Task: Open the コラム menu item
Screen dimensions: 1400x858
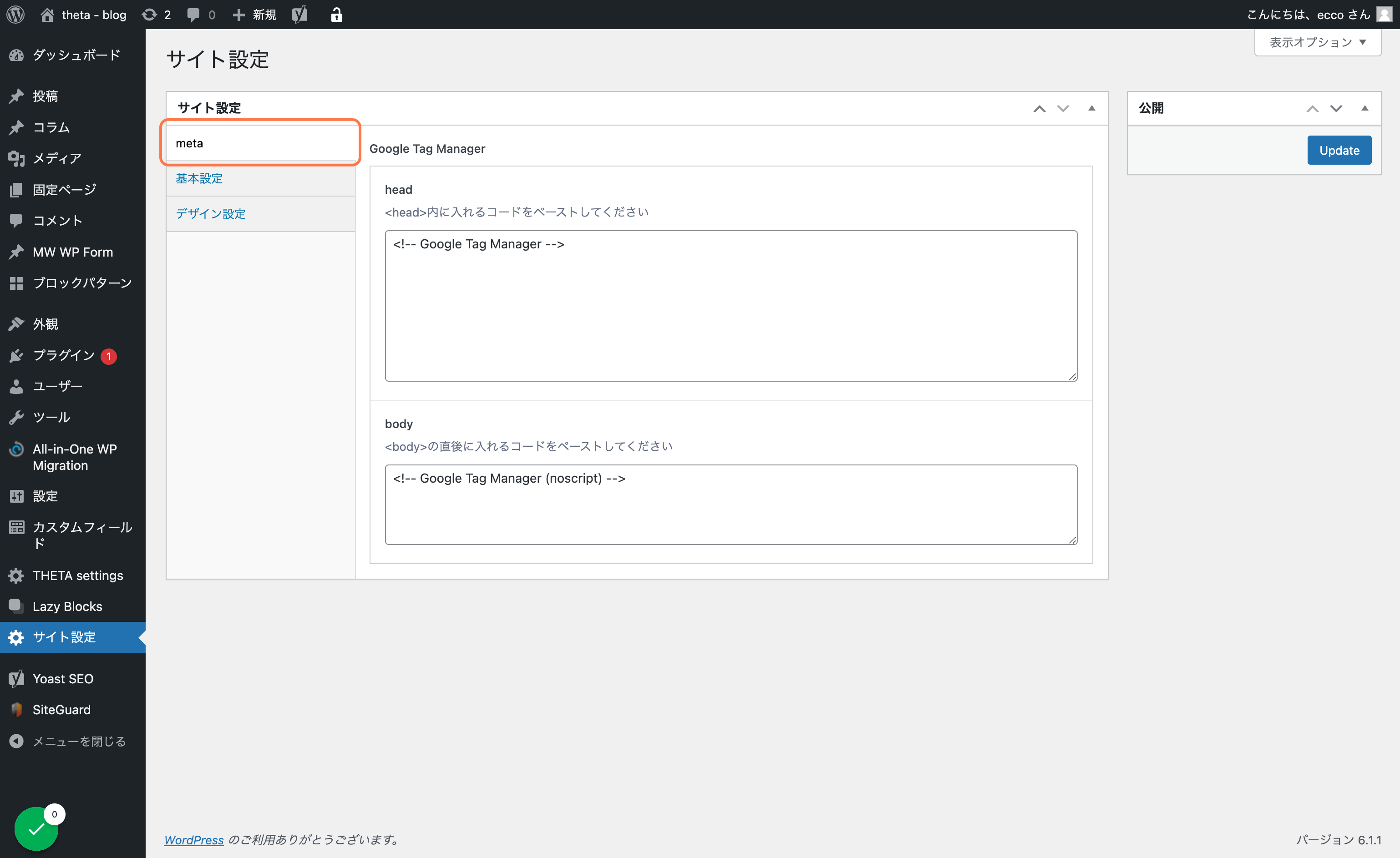Action: point(73,127)
